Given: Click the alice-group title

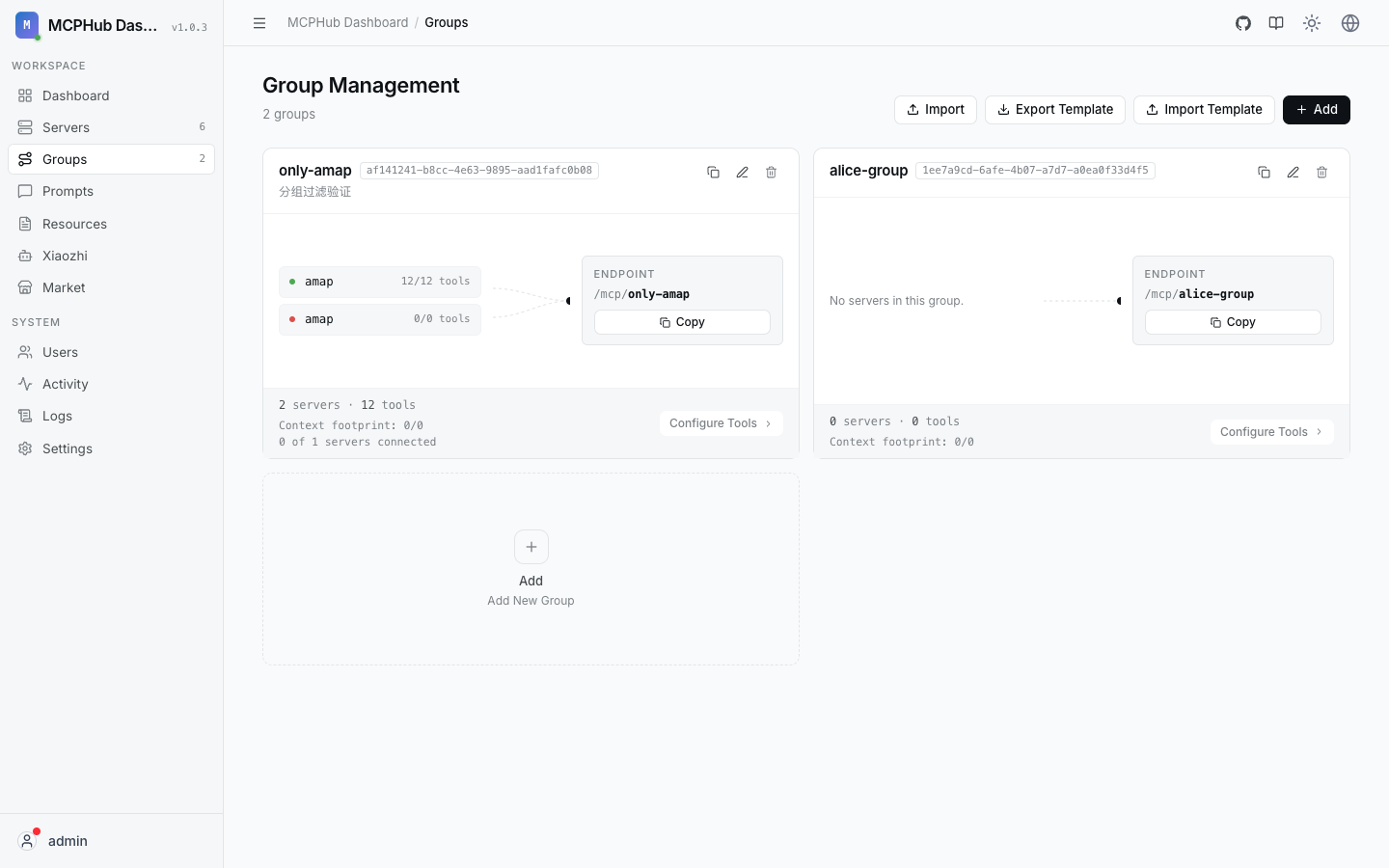Looking at the screenshot, I should click(x=868, y=171).
